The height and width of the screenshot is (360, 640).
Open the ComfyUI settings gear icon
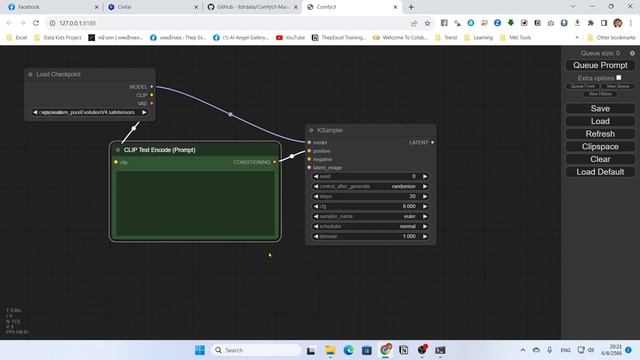(632, 53)
